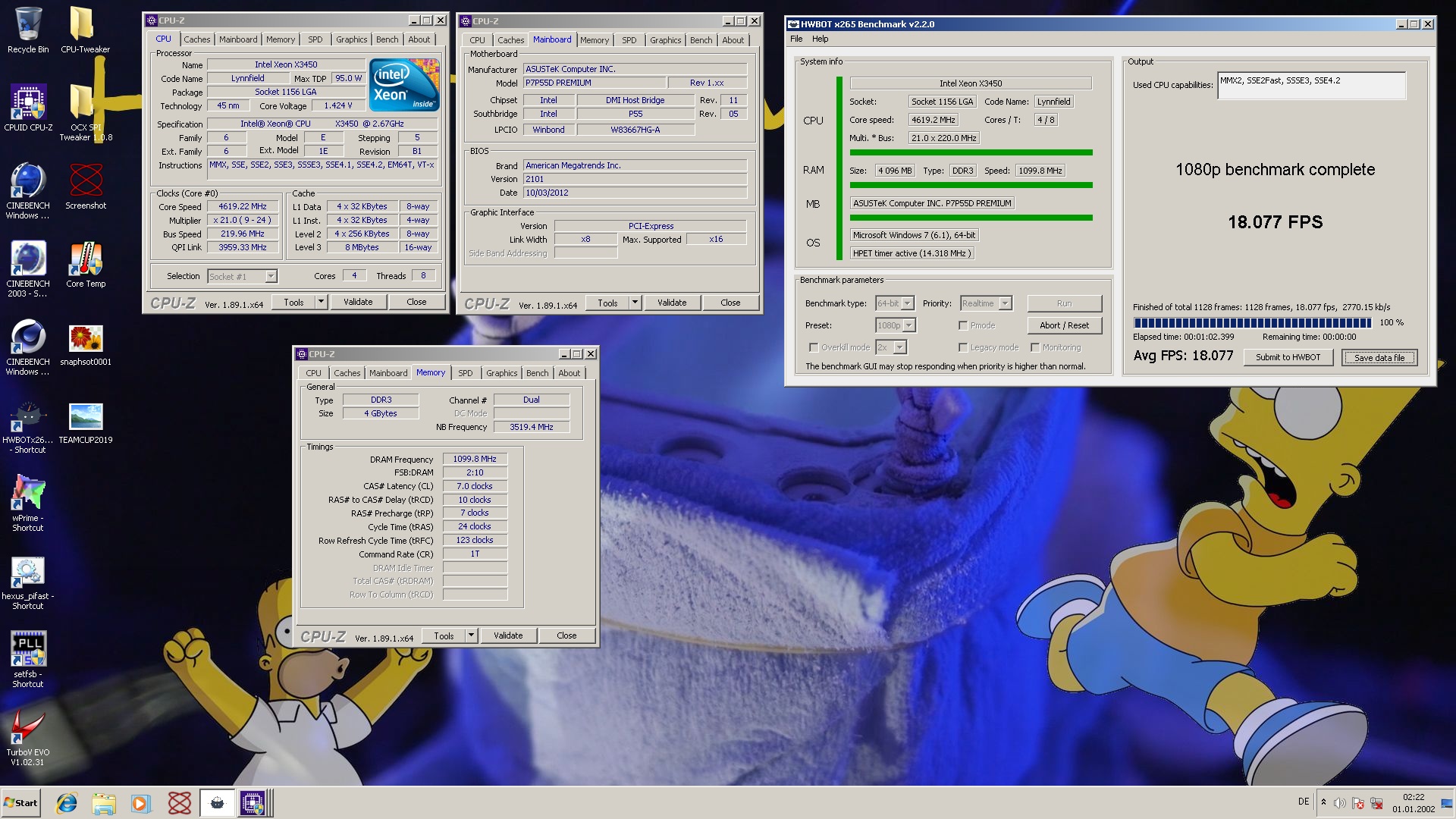Screen dimensions: 1456x819
Task: Switch to Bench tab in first CPU-Z window
Action: (x=387, y=39)
